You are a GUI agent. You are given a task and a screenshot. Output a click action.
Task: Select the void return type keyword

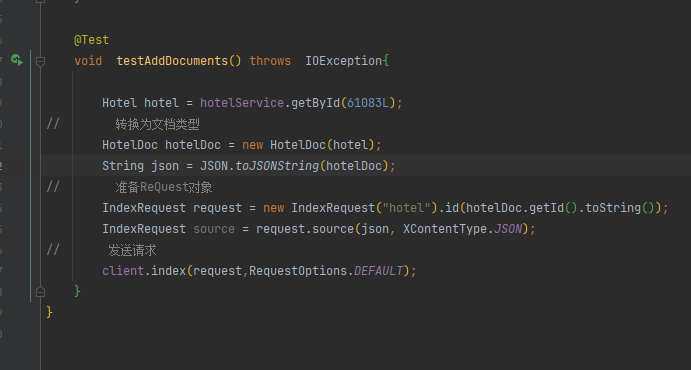(x=88, y=61)
